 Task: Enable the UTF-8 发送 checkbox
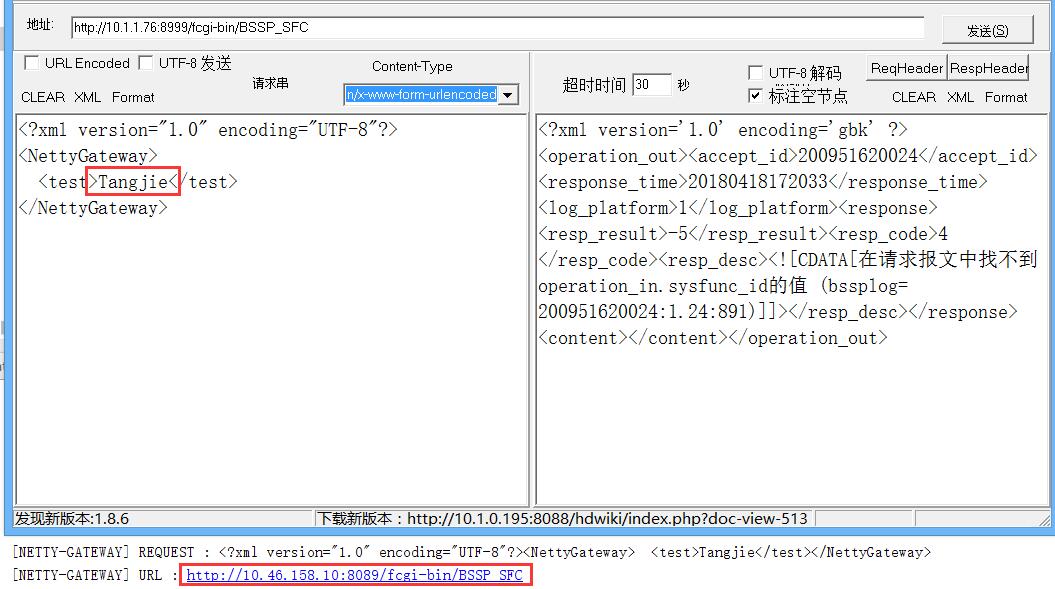click(145, 63)
